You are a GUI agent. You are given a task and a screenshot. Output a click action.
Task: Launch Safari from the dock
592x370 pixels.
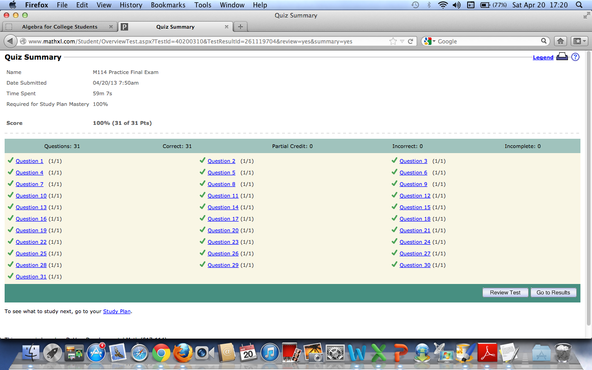[139, 353]
